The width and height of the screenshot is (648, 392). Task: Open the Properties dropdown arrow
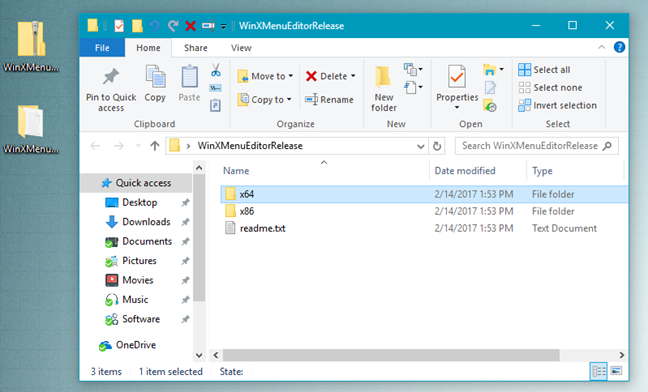coord(457,108)
